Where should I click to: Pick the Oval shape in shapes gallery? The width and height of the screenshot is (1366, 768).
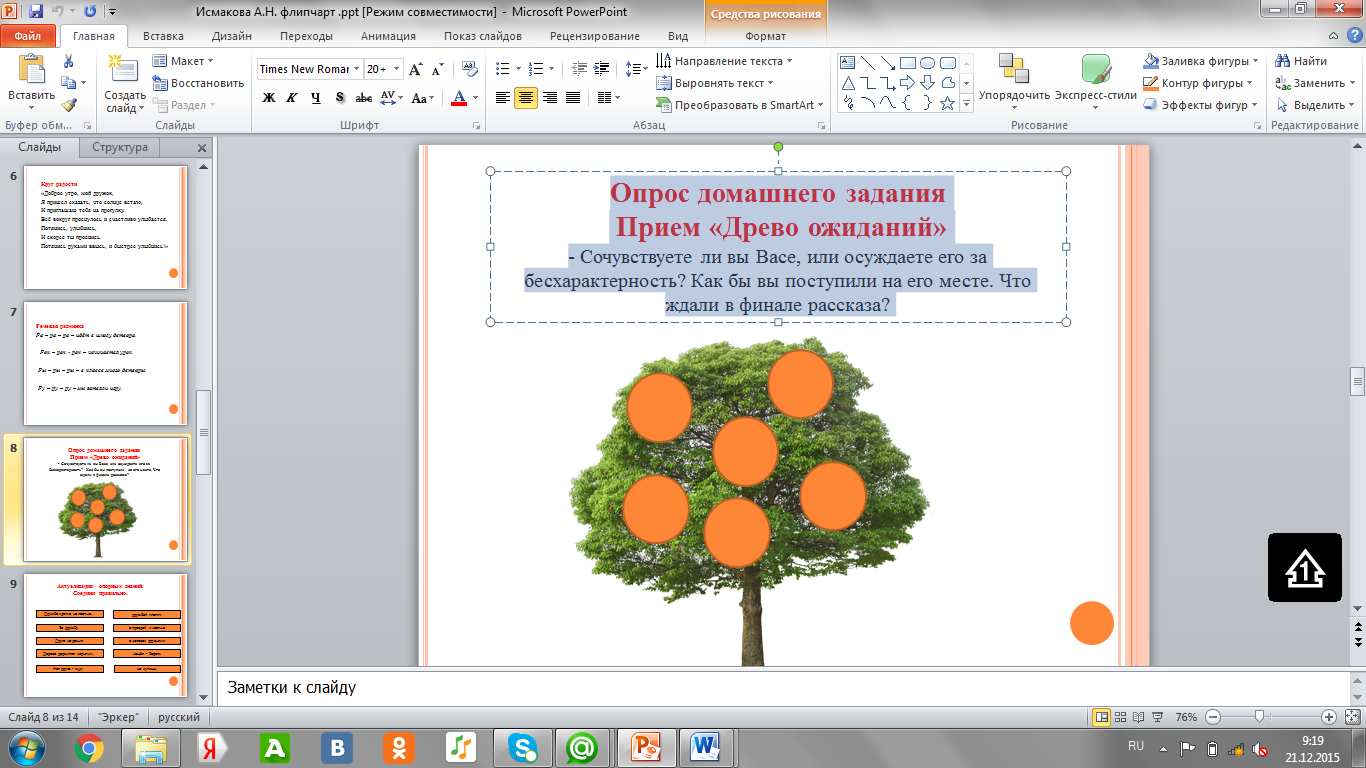click(927, 62)
